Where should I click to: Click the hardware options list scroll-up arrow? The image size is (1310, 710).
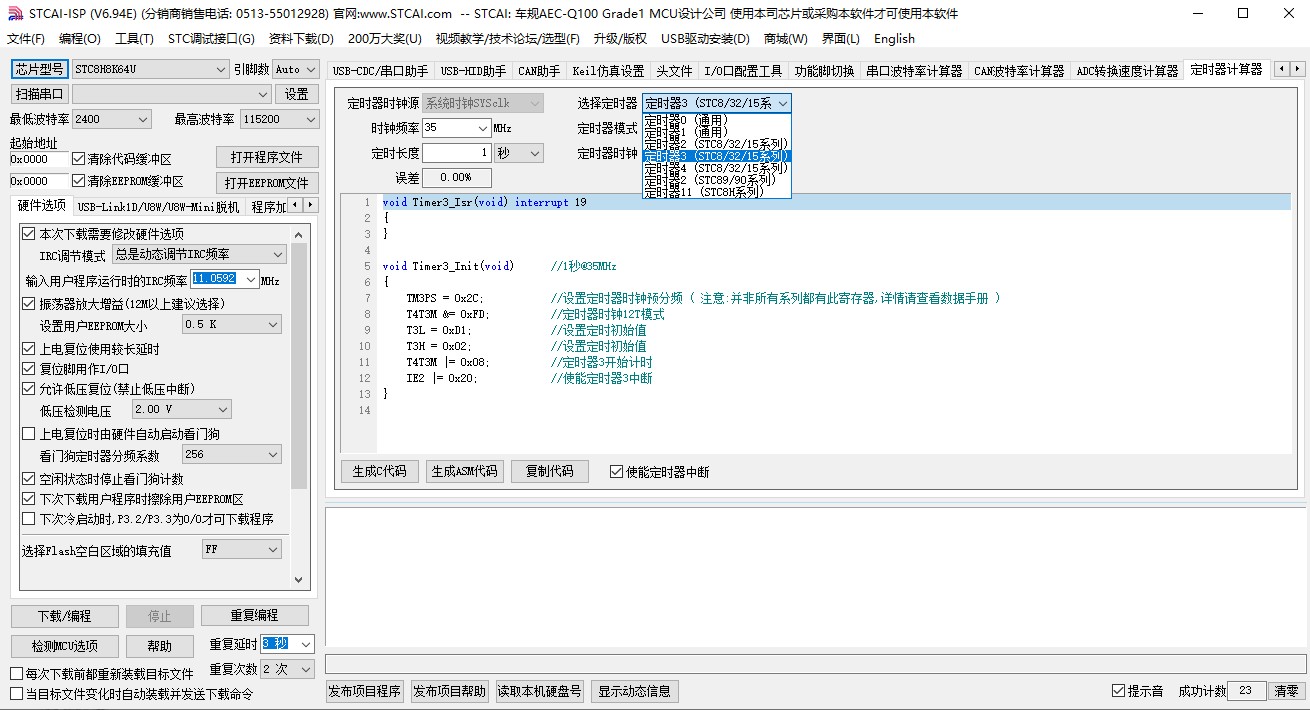click(x=299, y=234)
